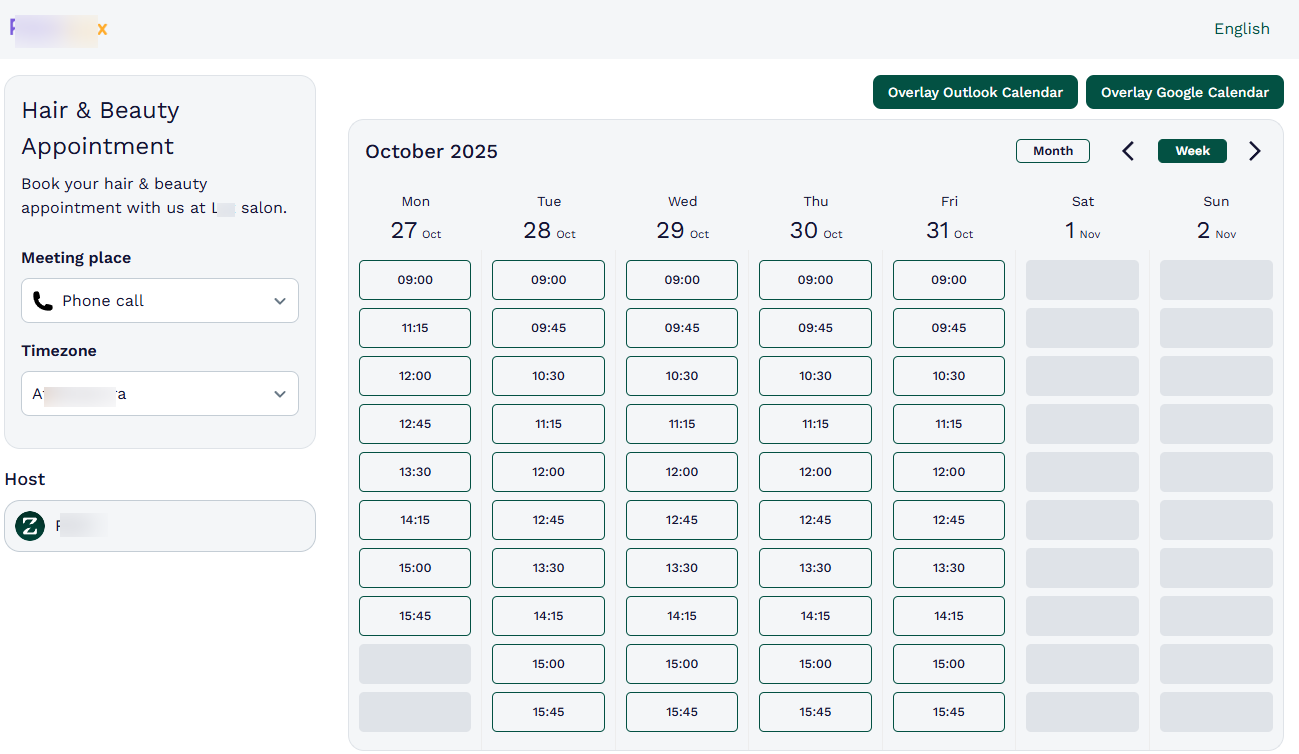Screen dimensions: 1299x754
Task: Book the 09:00 slot on Monday 27 Oct
Action: [414, 280]
